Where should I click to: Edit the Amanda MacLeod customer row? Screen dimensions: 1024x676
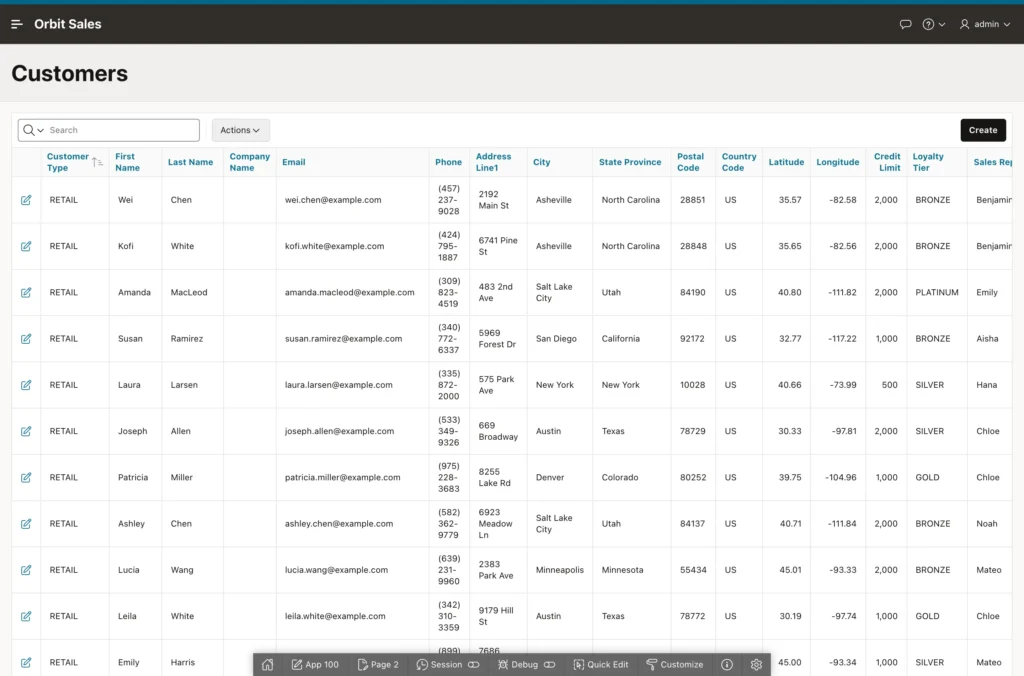pyautogui.click(x=26, y=293)
